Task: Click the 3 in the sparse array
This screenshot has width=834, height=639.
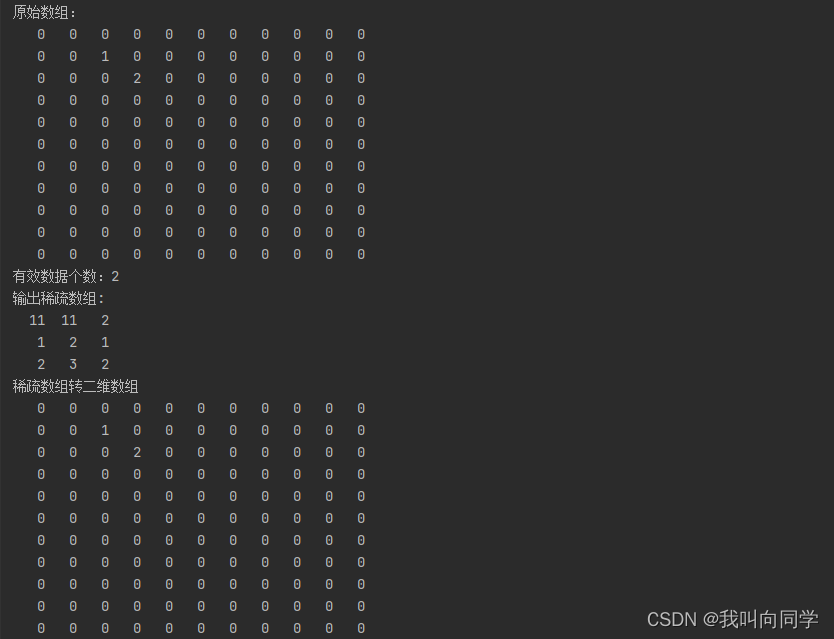Action: tap(73, 365)
